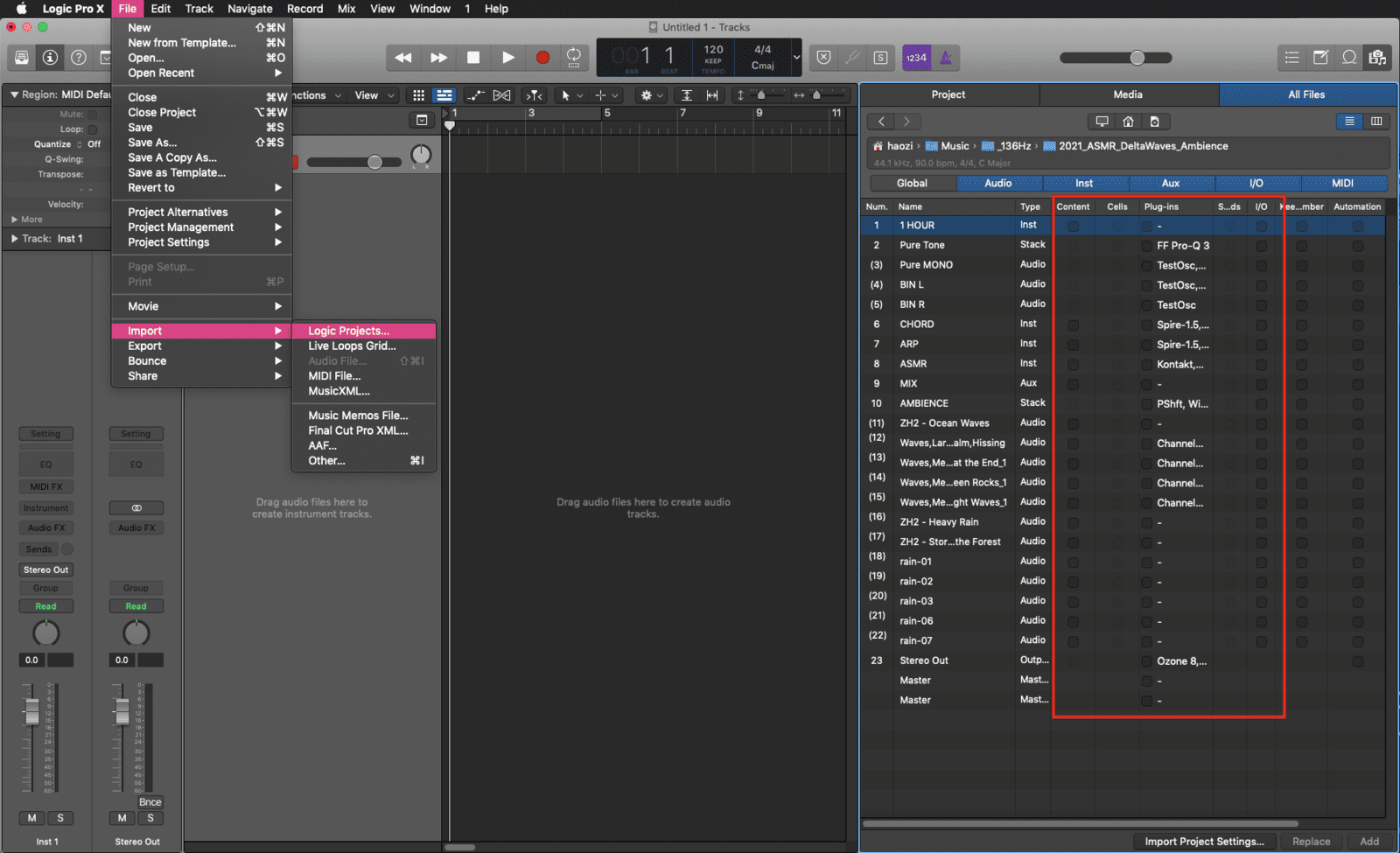1400x853 pixels.
Task: Toggle the Loop checkbox in Region inspector
Action: pos(93,129)
